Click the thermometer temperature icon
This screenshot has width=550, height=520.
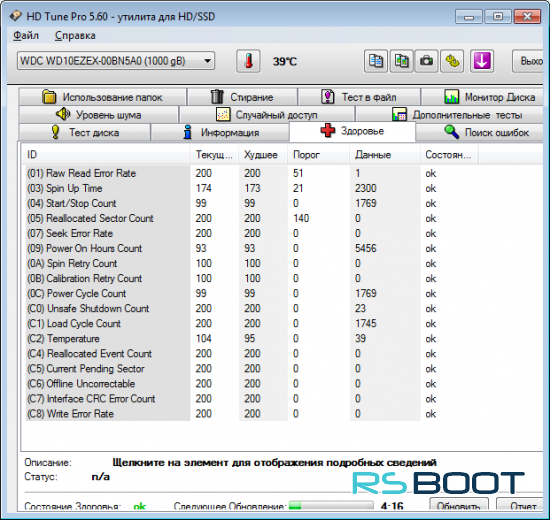(248, 61)
